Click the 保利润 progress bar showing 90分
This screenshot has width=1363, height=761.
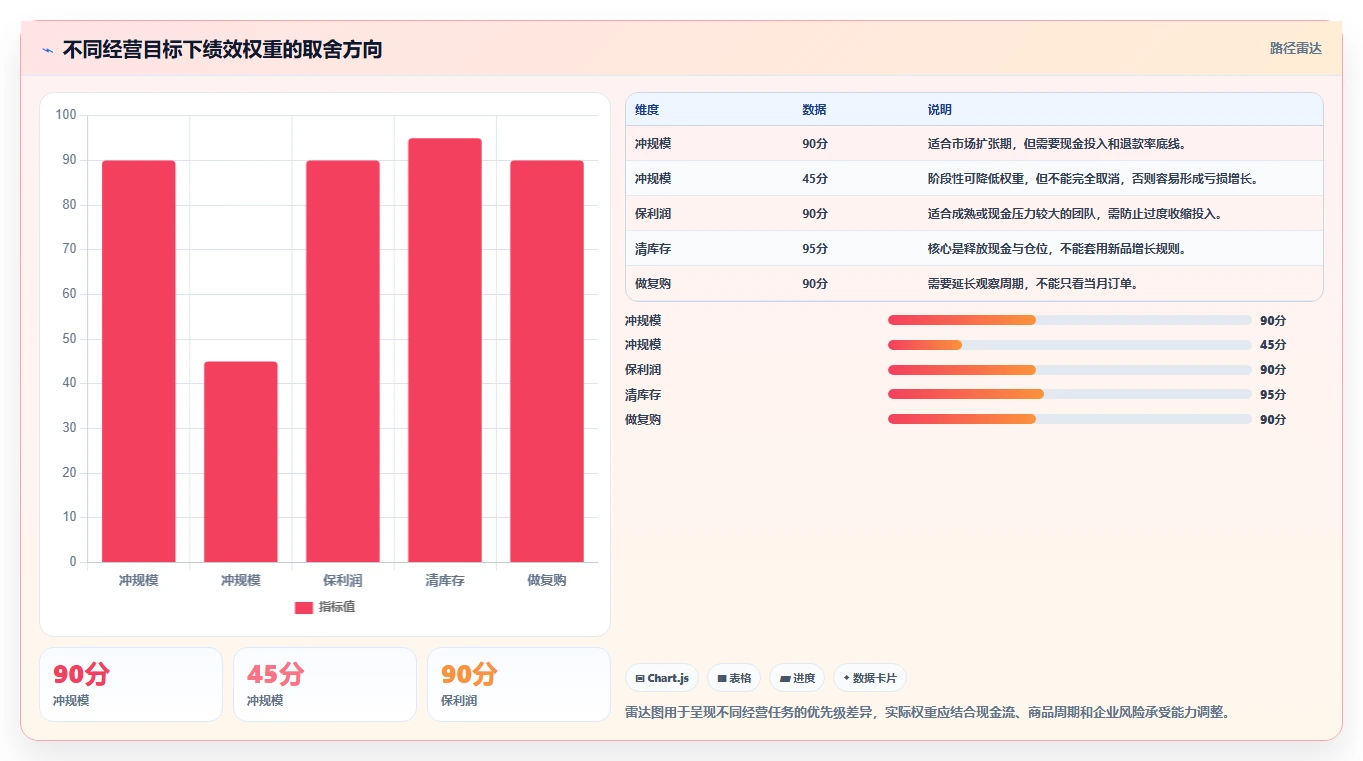tap(1070, 370)
